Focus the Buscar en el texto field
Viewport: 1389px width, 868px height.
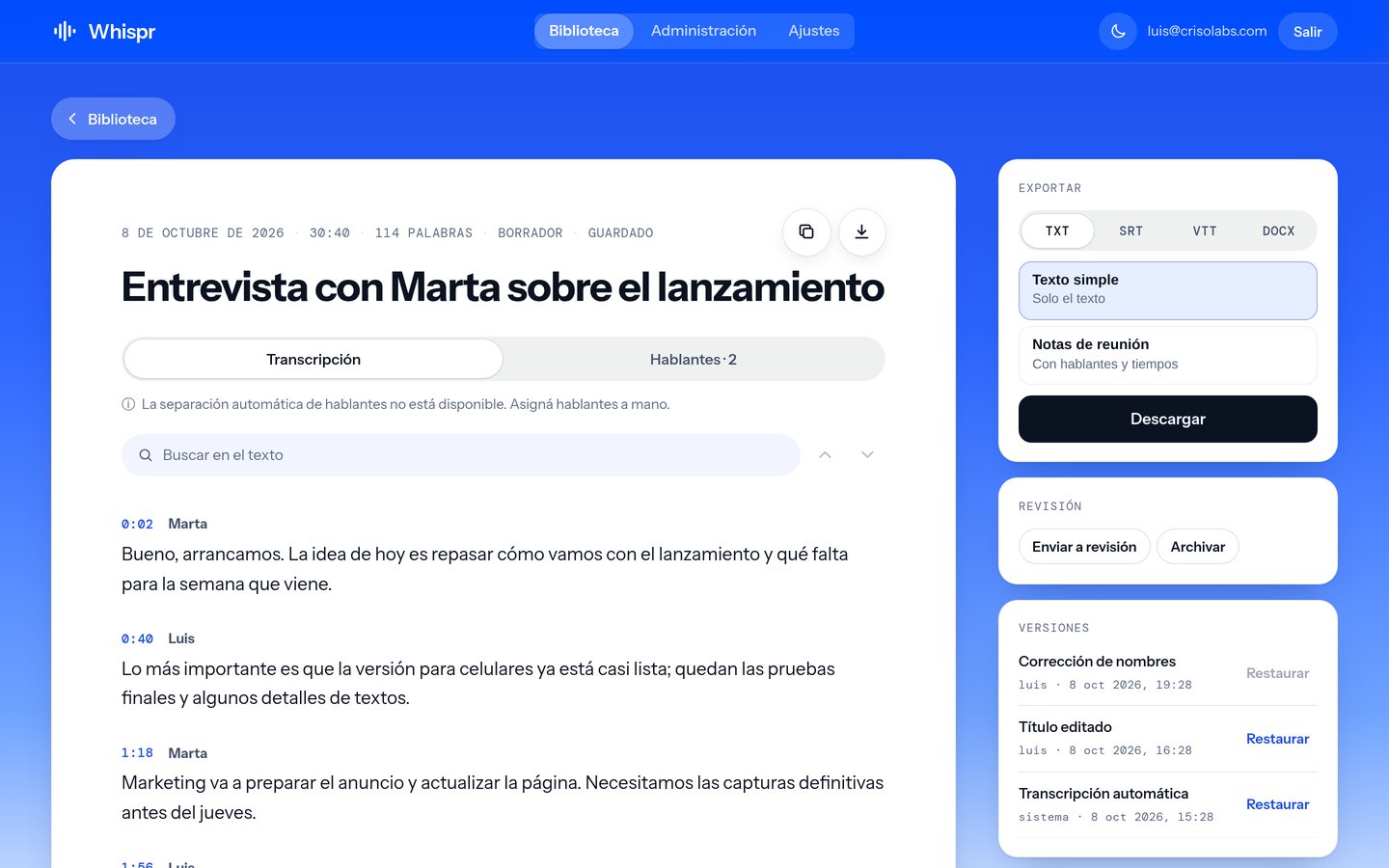click(x=461, y=455)
